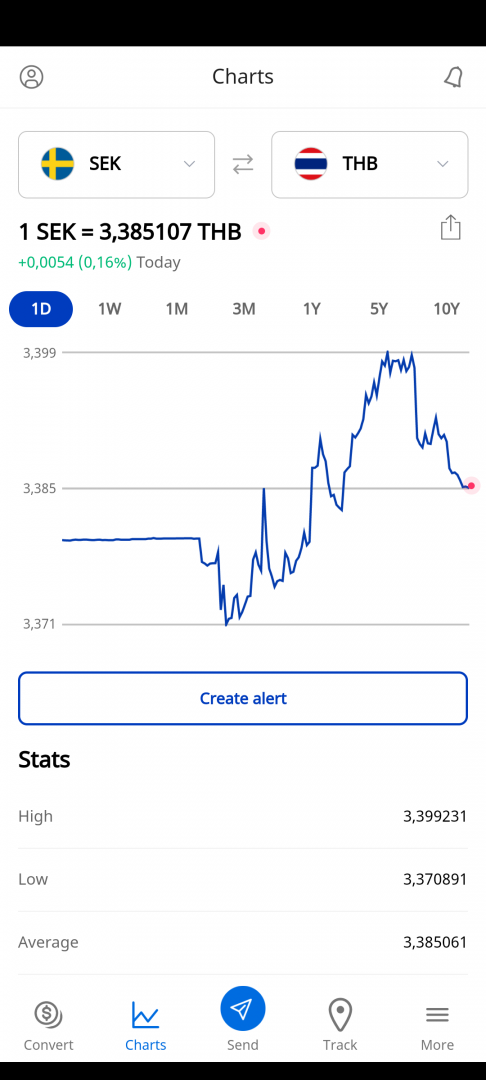This screenshot has height=1080, width=486.
Task: Swap SEK and THB currencies
Action: pyautogui.click(x=243, y=165)
